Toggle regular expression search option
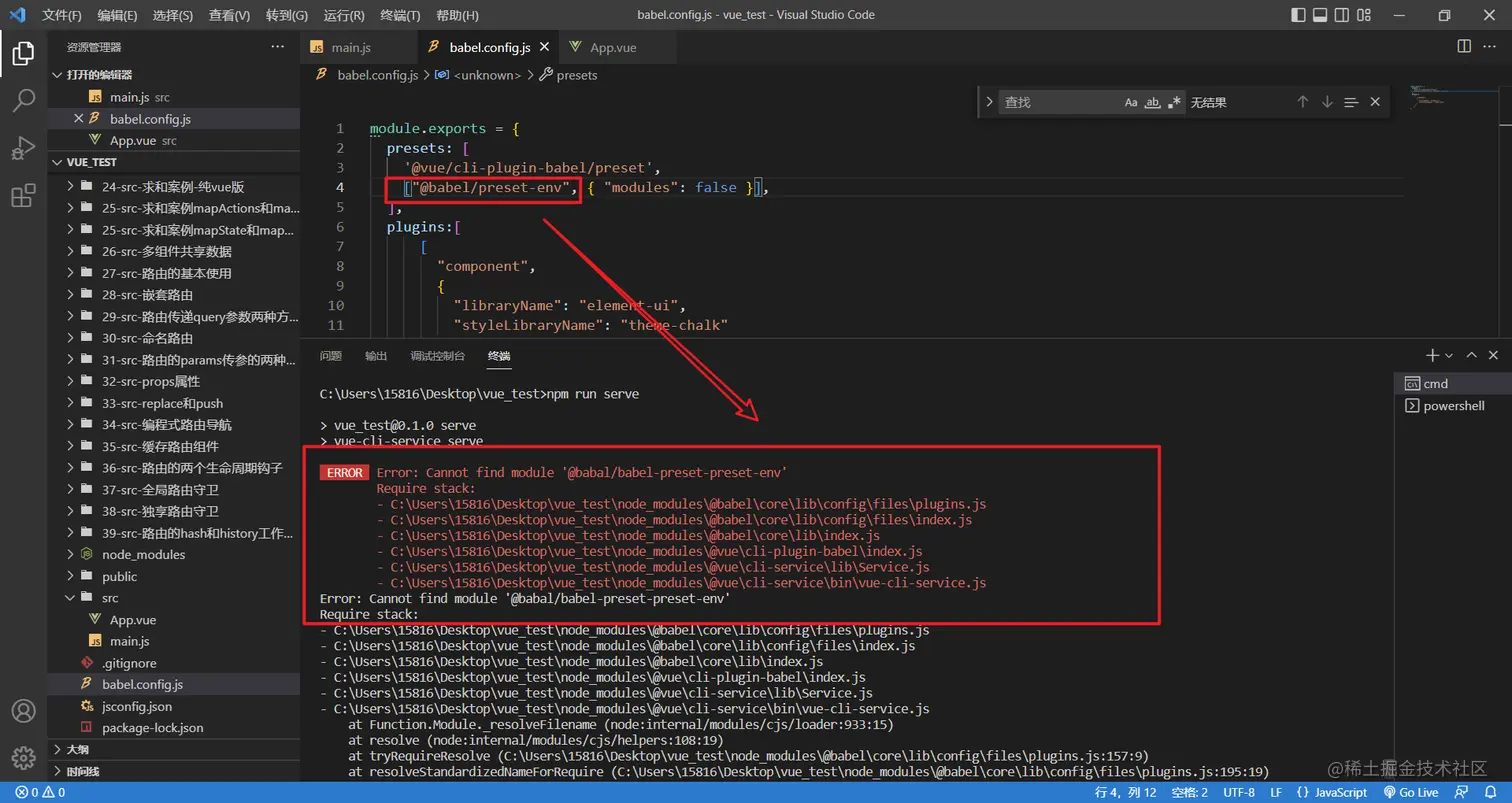Image resolution: width=1512 pixels, height=803 pixels. pos(1174,102)
